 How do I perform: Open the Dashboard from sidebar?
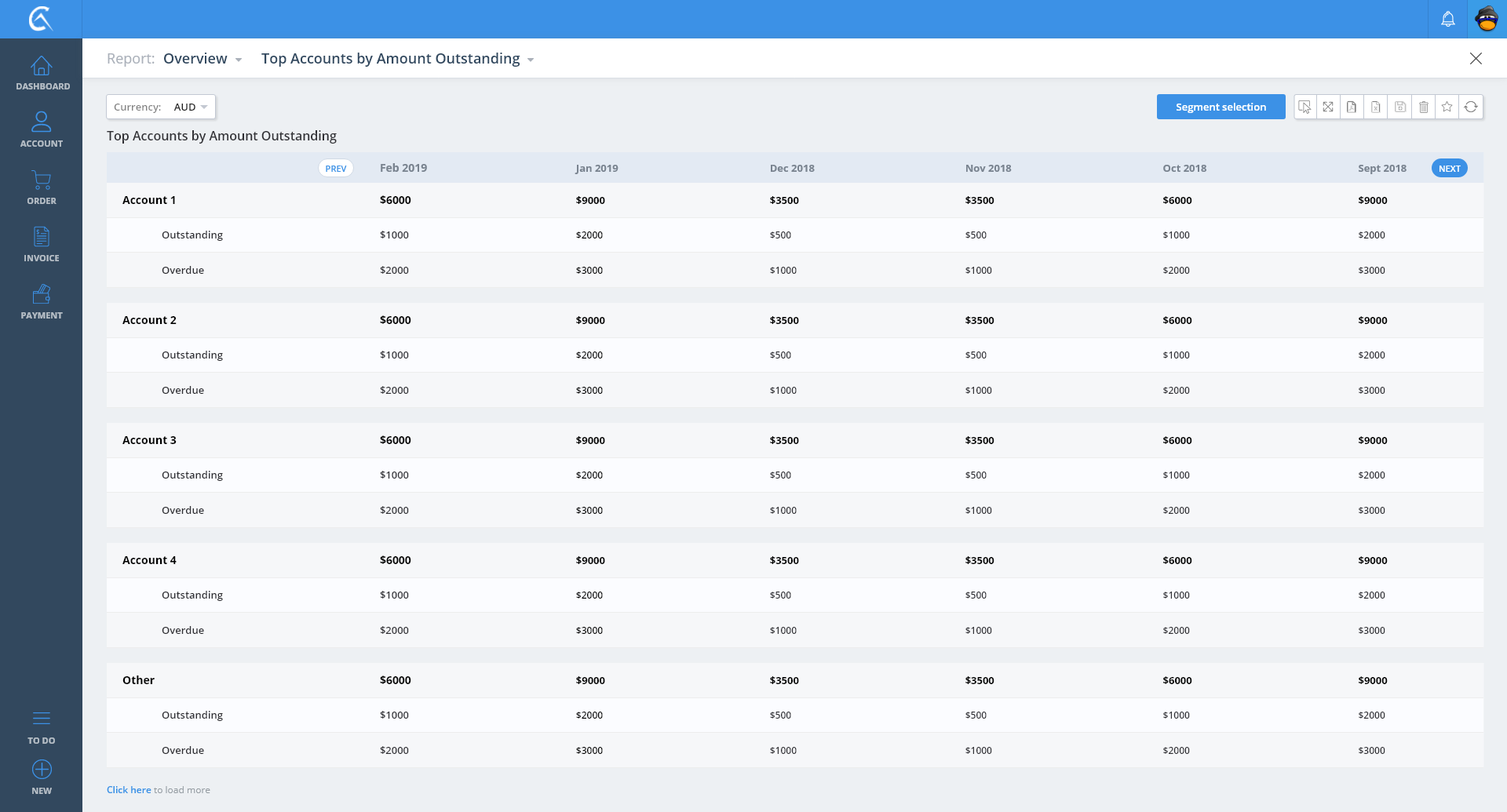point(42,74)
